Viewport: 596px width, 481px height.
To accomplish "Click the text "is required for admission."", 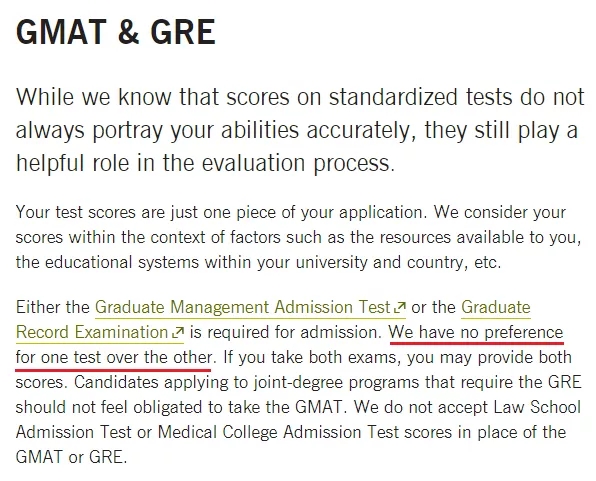I will 286,332.
